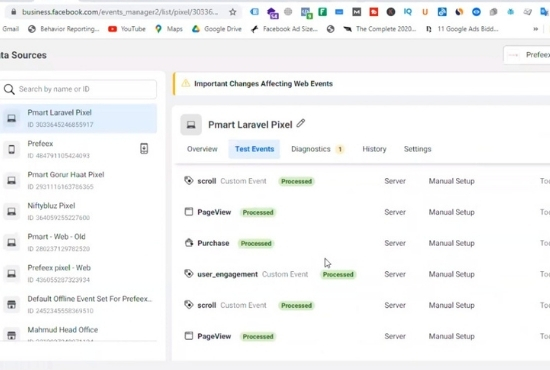Viewport: 550px width, 370px height.
Task: Click the Purchase event name
Action: pos(213,243)
